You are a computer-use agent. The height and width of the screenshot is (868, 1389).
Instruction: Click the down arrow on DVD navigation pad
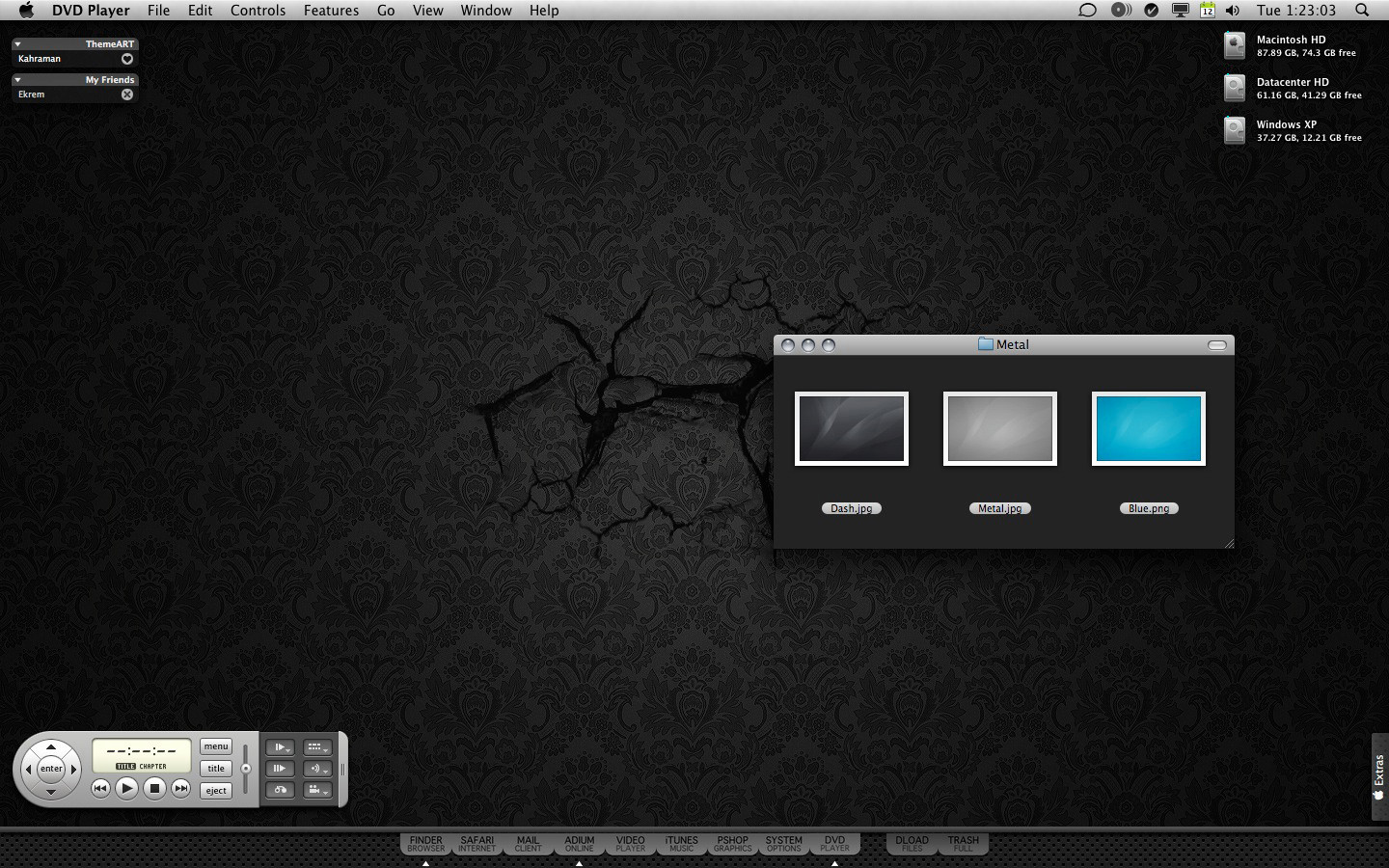pyautogui.click(x=51, y=791)
